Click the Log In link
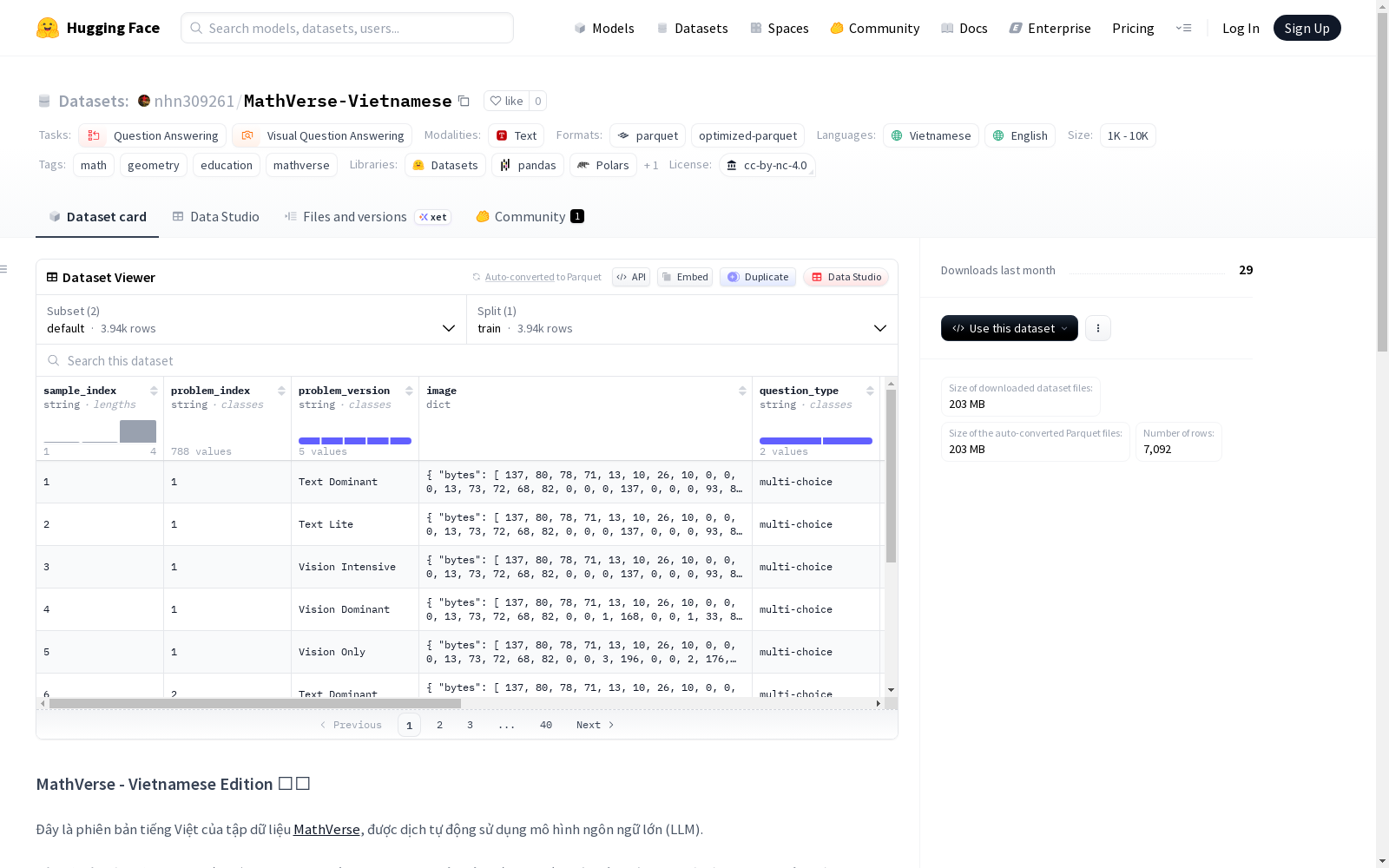Screen dimensions: 1389x868 (1241, 28)
